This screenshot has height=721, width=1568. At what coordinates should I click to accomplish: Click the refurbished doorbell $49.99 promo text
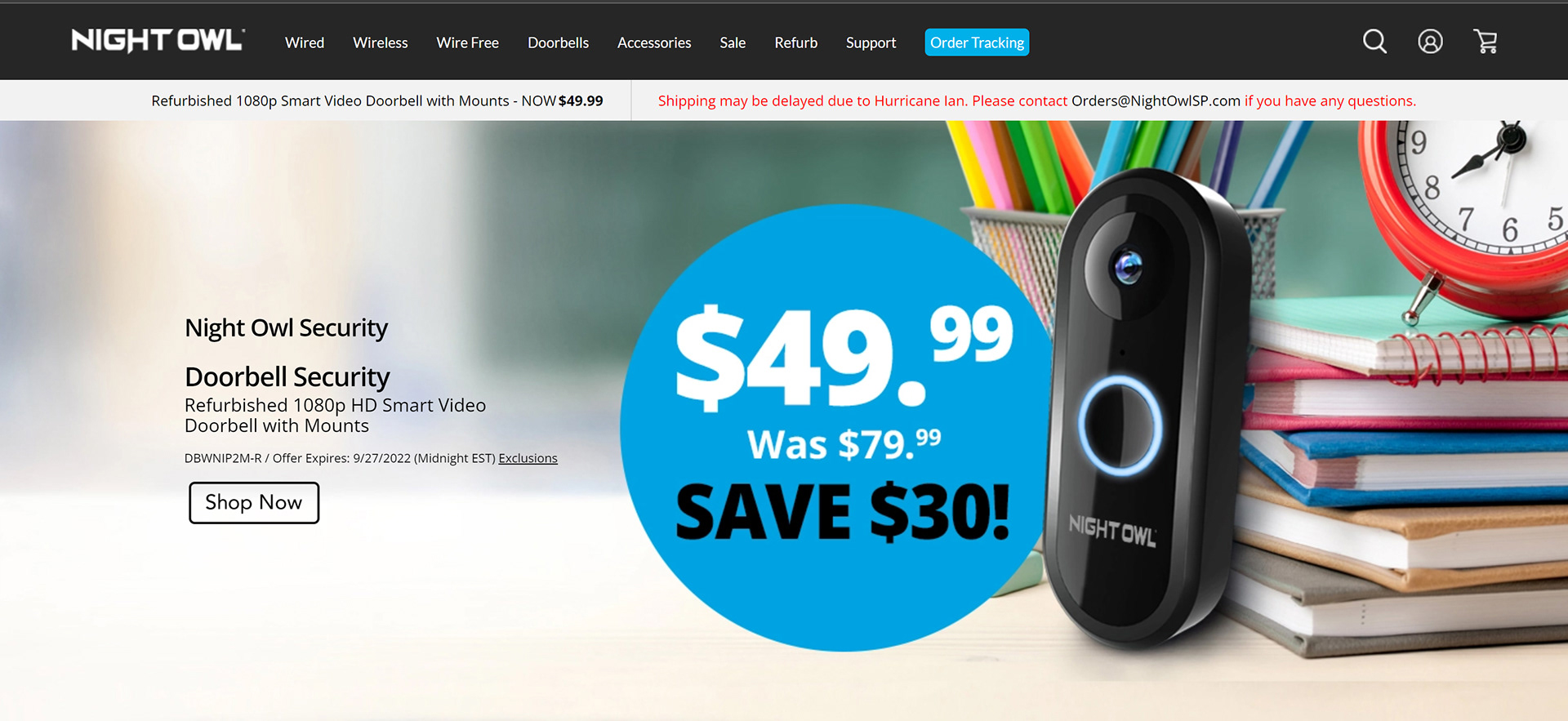coord(377,100)
